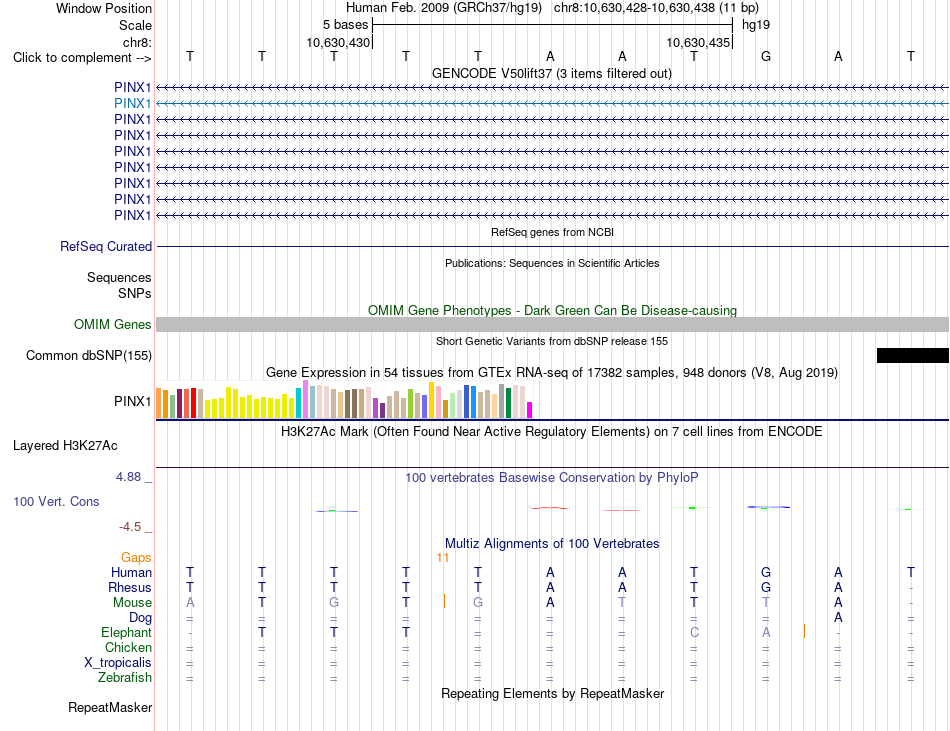
Task: Open the GENCODE V50lift37 track title
Action: point(551,73)
